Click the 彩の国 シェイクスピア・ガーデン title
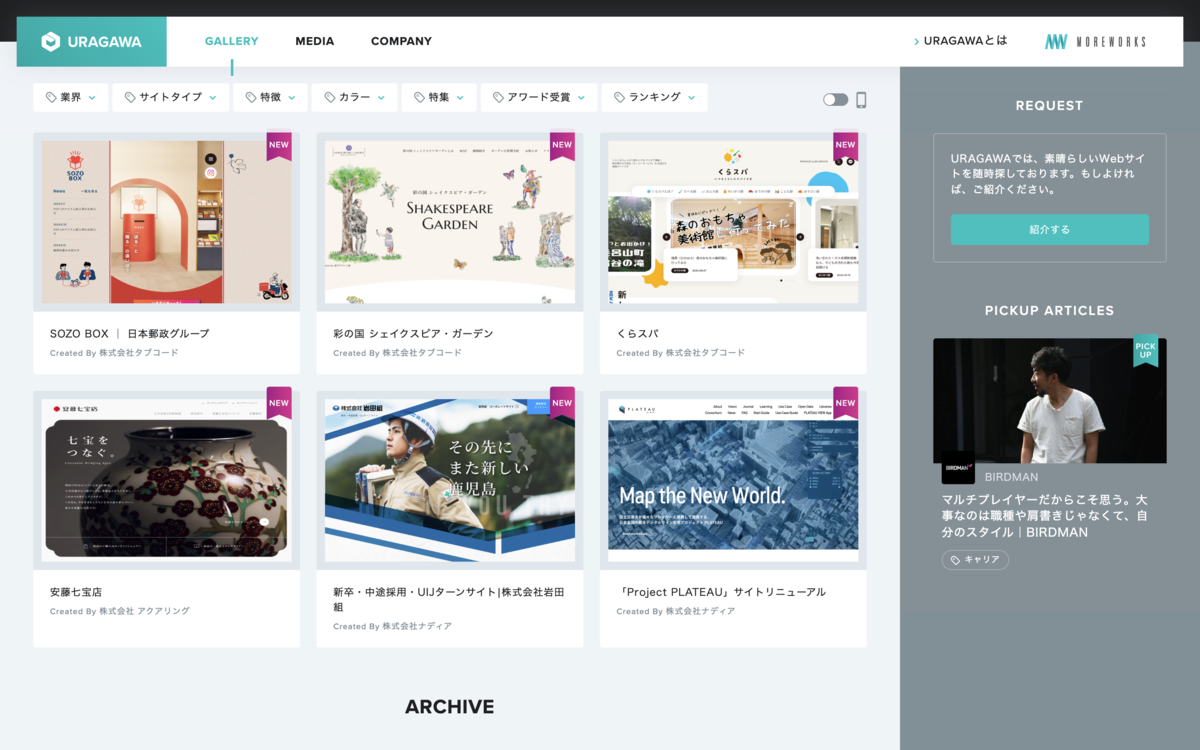 [x=413, y=333]
